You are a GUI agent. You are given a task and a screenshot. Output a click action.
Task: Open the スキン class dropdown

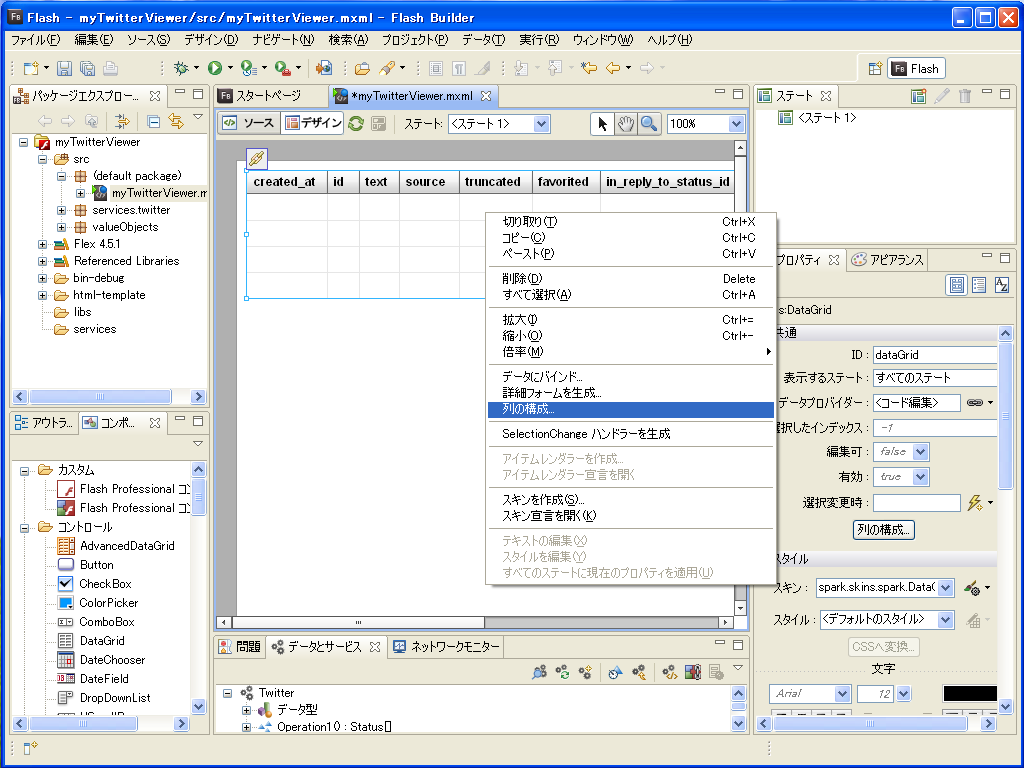[x=946, y=588]
